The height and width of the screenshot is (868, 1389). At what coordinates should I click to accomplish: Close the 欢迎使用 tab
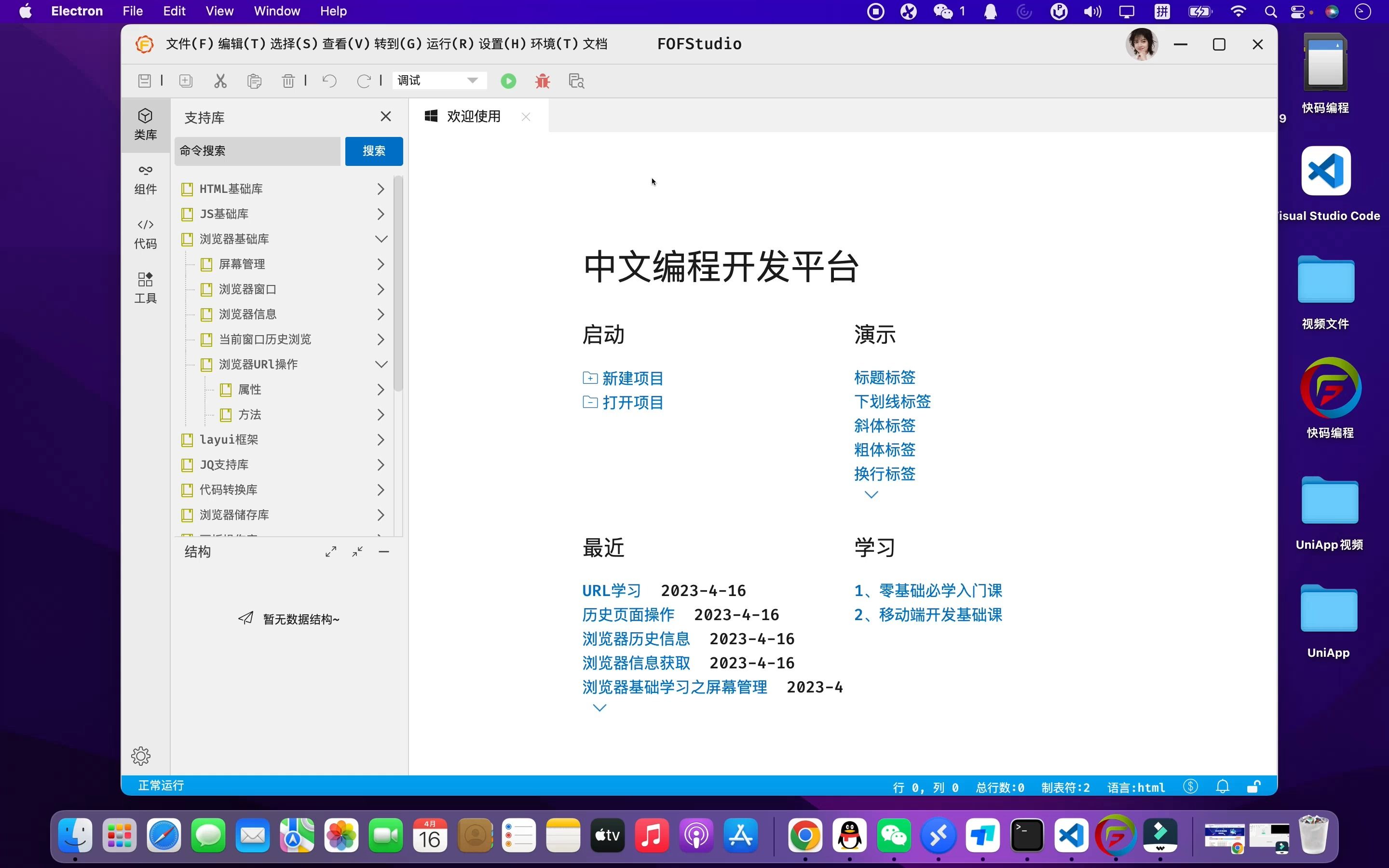coord(526,117)
